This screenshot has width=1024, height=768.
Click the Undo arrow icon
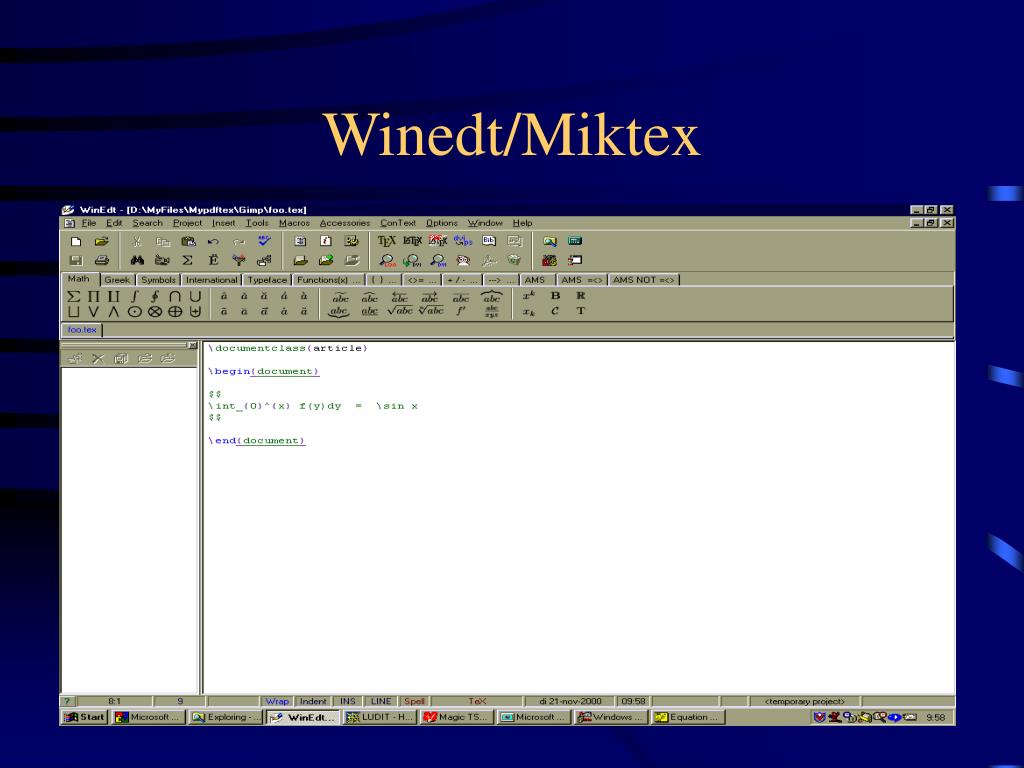point(213,241)
